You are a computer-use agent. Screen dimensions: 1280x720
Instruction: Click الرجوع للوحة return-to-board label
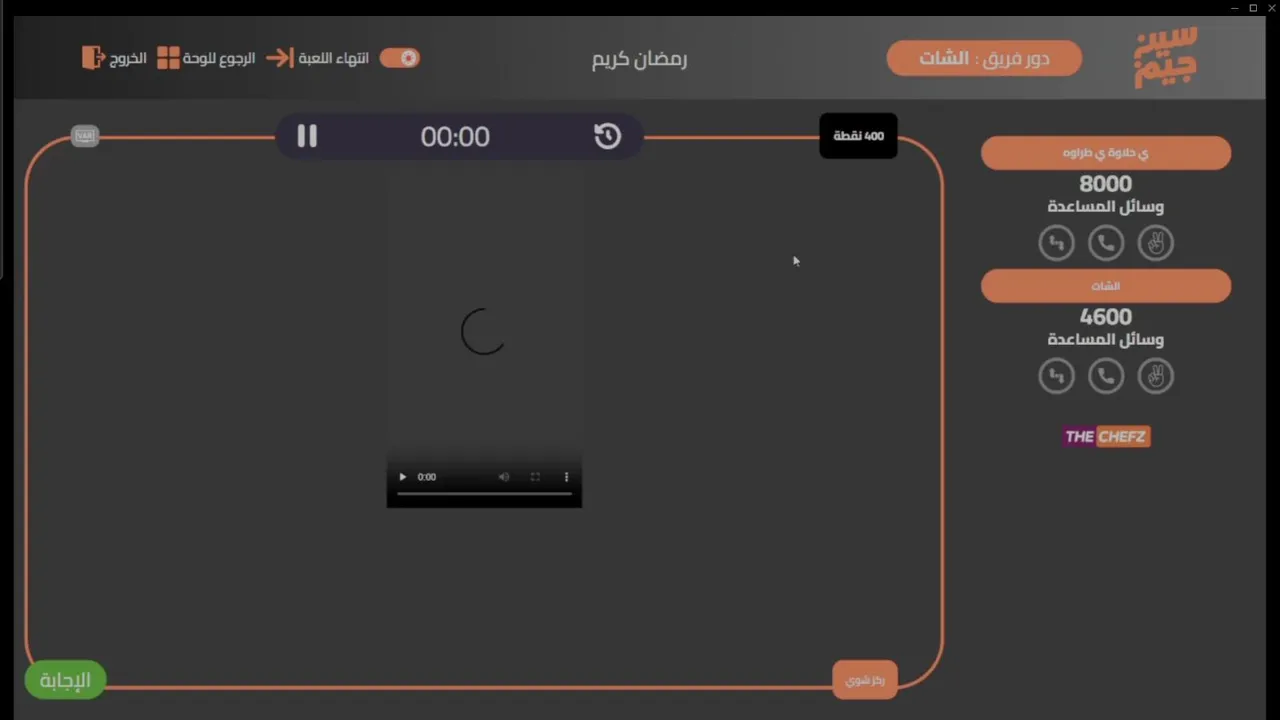coord(219,58)
